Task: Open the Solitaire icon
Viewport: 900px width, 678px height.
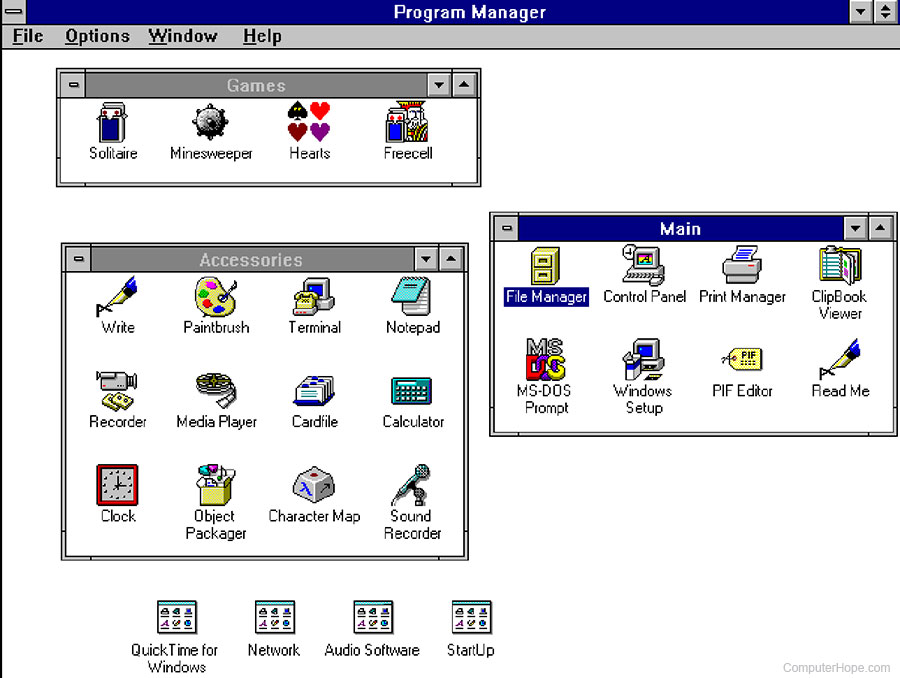Action: pyautogui.click(x=112, y=122)
